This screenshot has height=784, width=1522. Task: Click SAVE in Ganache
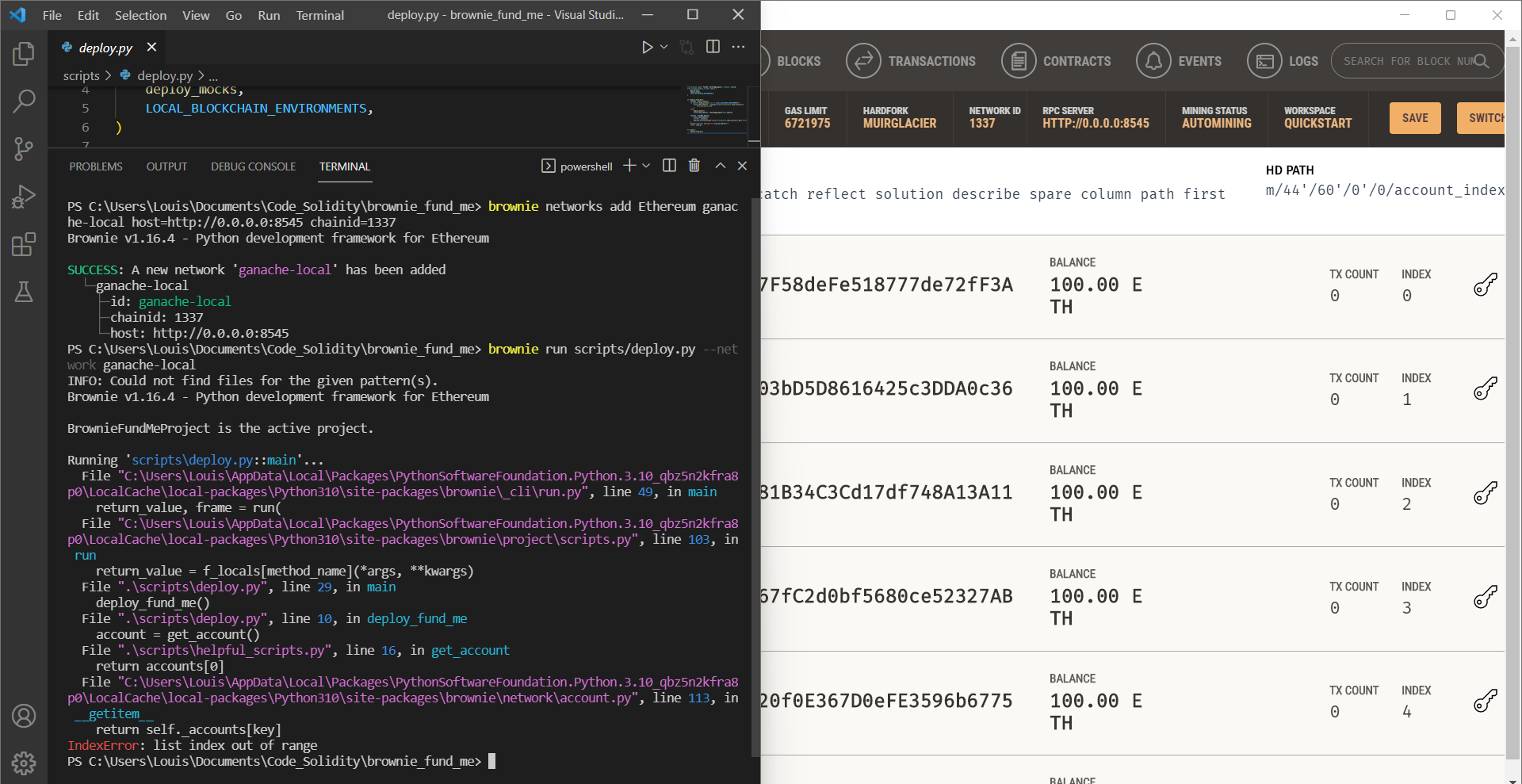pos(1414,117)
